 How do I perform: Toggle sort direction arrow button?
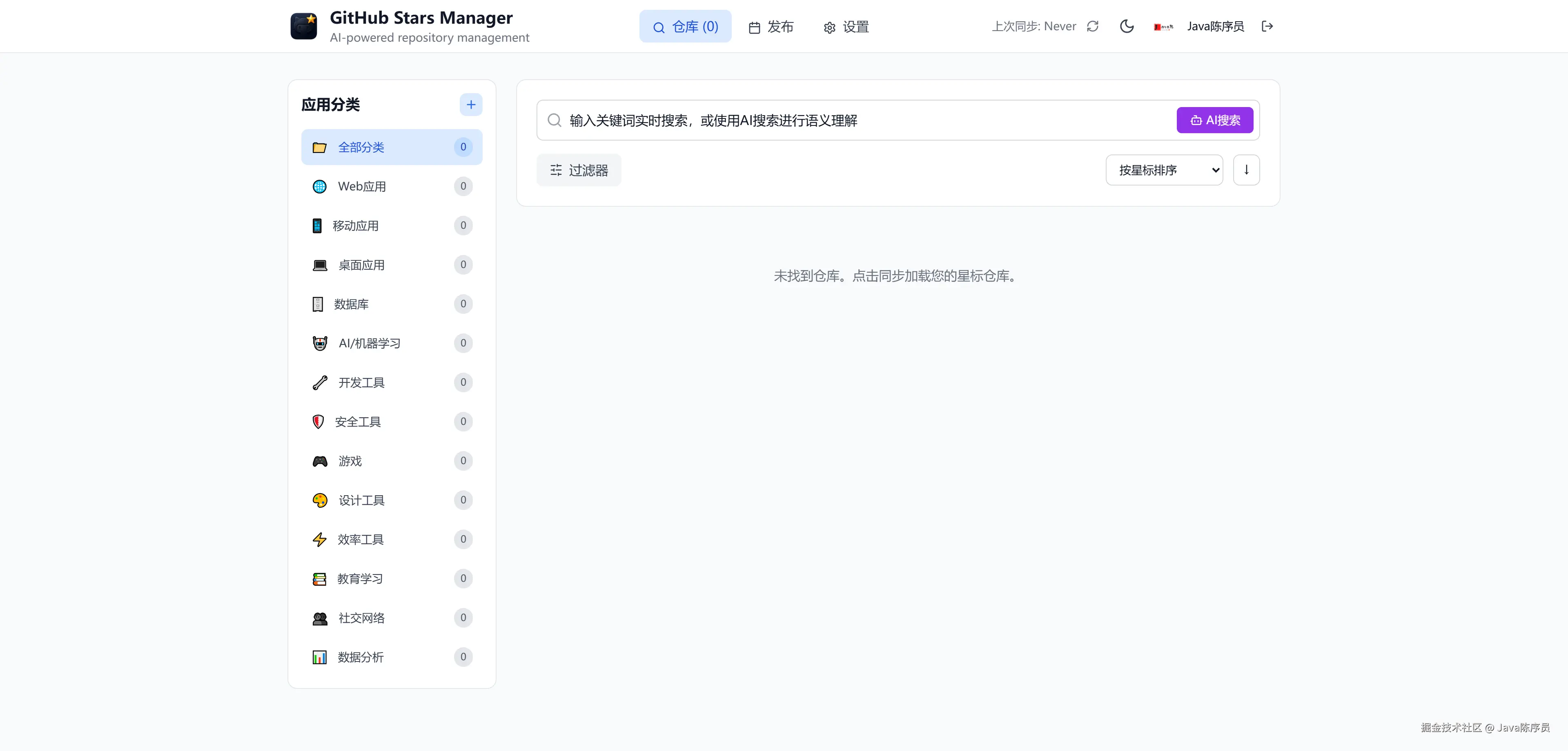1246,170
